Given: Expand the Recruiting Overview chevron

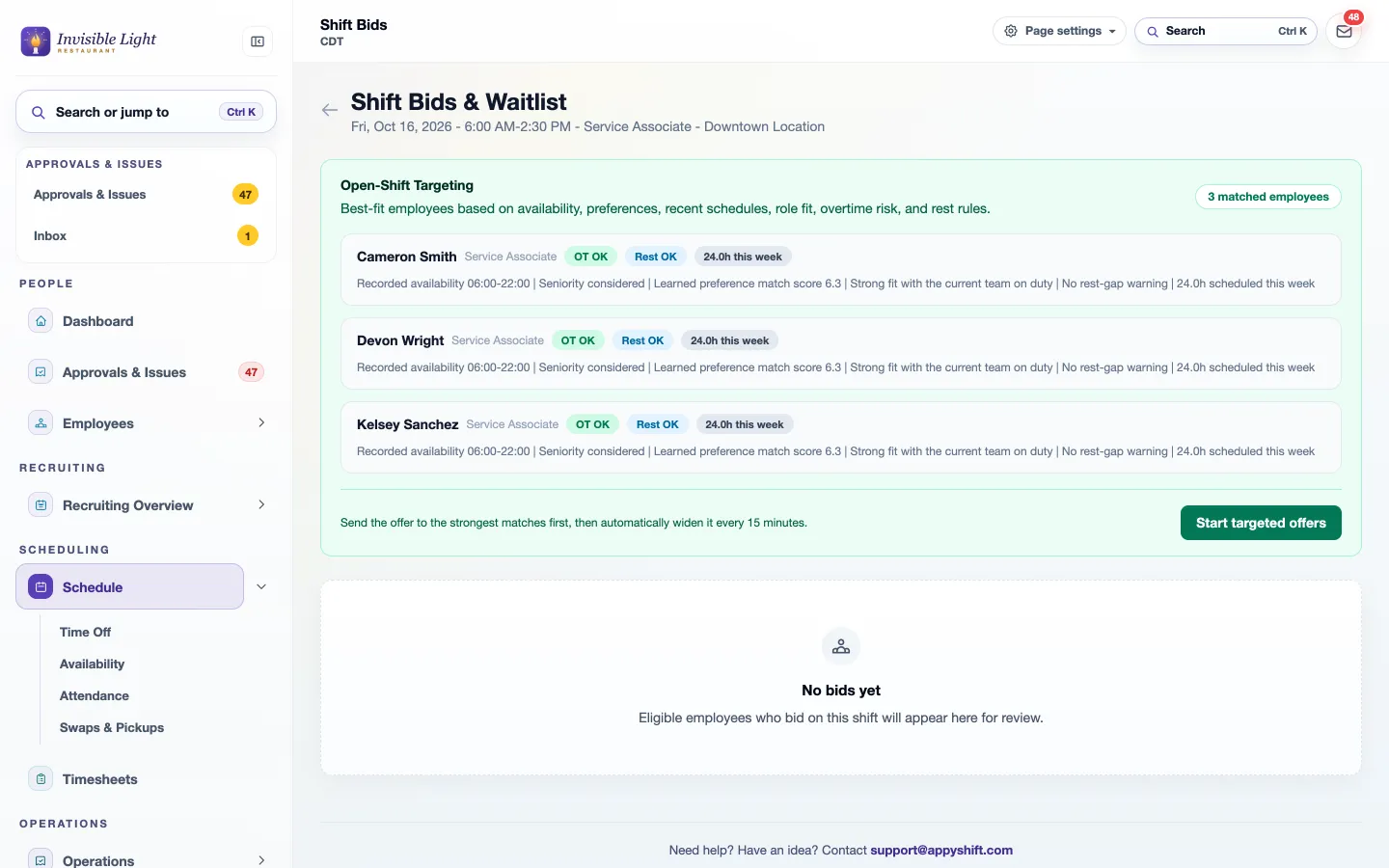Looking at the screenshot, I should pos(261,505).
